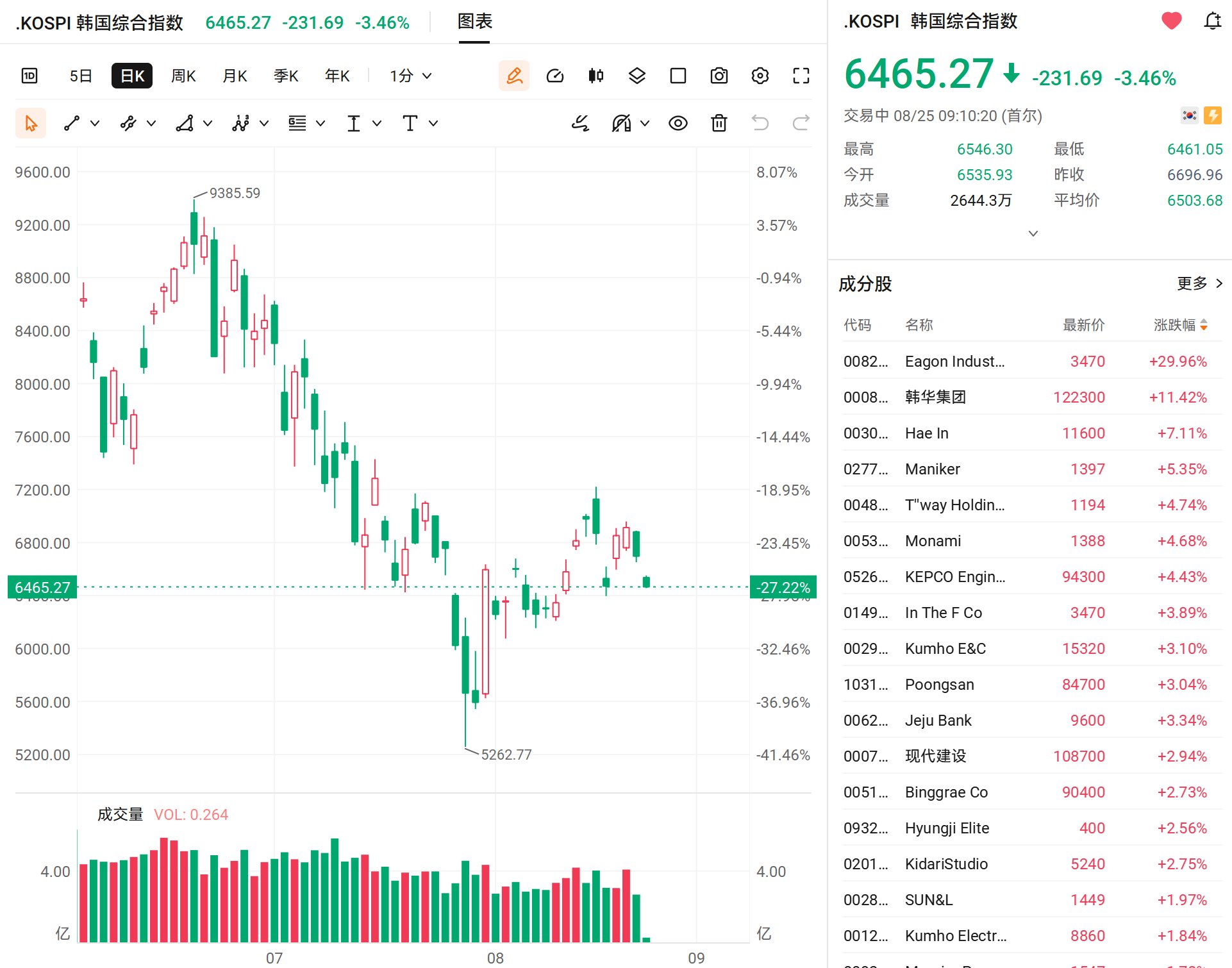Enter fullscreen chart mode
The width and height of the screenshot is (1232, 968).
point(801,76)
